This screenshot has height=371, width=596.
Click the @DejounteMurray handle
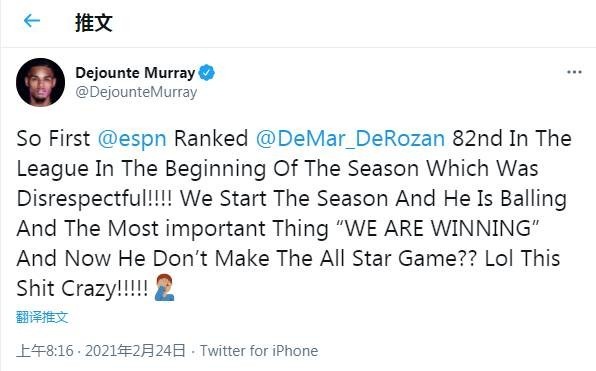(136, 92)
